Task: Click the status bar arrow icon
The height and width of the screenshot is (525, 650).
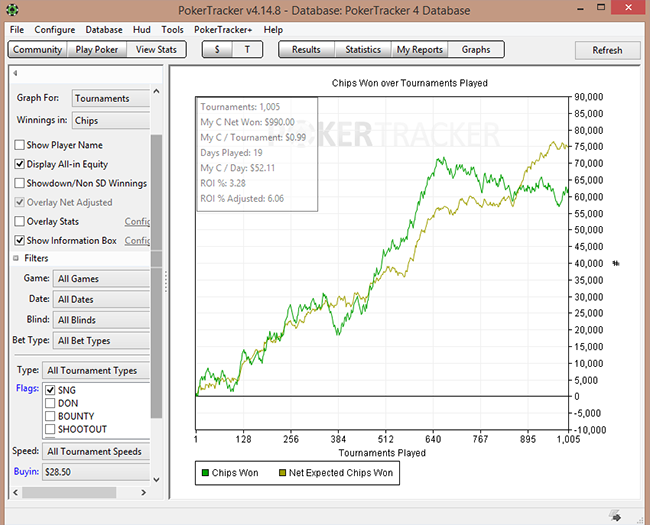Action: pos(617,515)
